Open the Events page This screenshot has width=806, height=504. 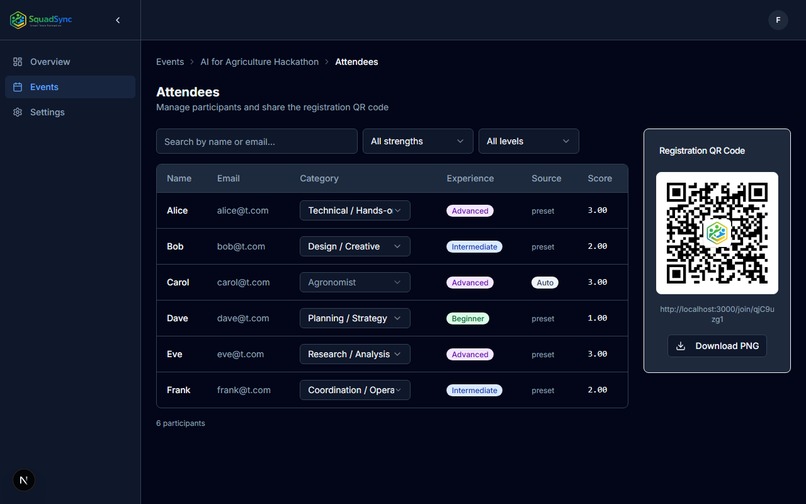pyautogui.click(x=70, y=87)
